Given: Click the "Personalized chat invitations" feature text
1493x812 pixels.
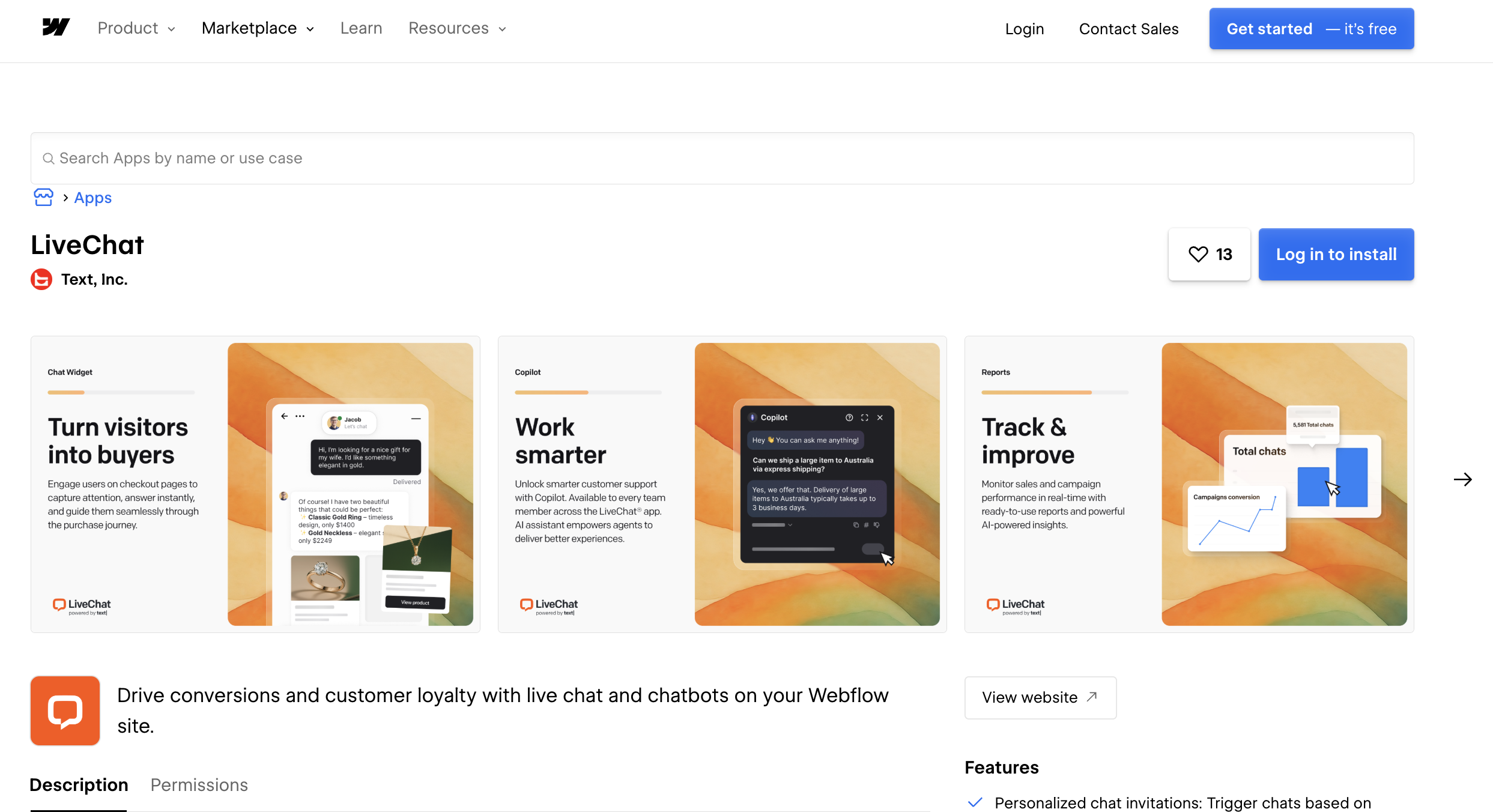Looking at the screenshot, I should pyautogui.click(x=1183, y=803).
